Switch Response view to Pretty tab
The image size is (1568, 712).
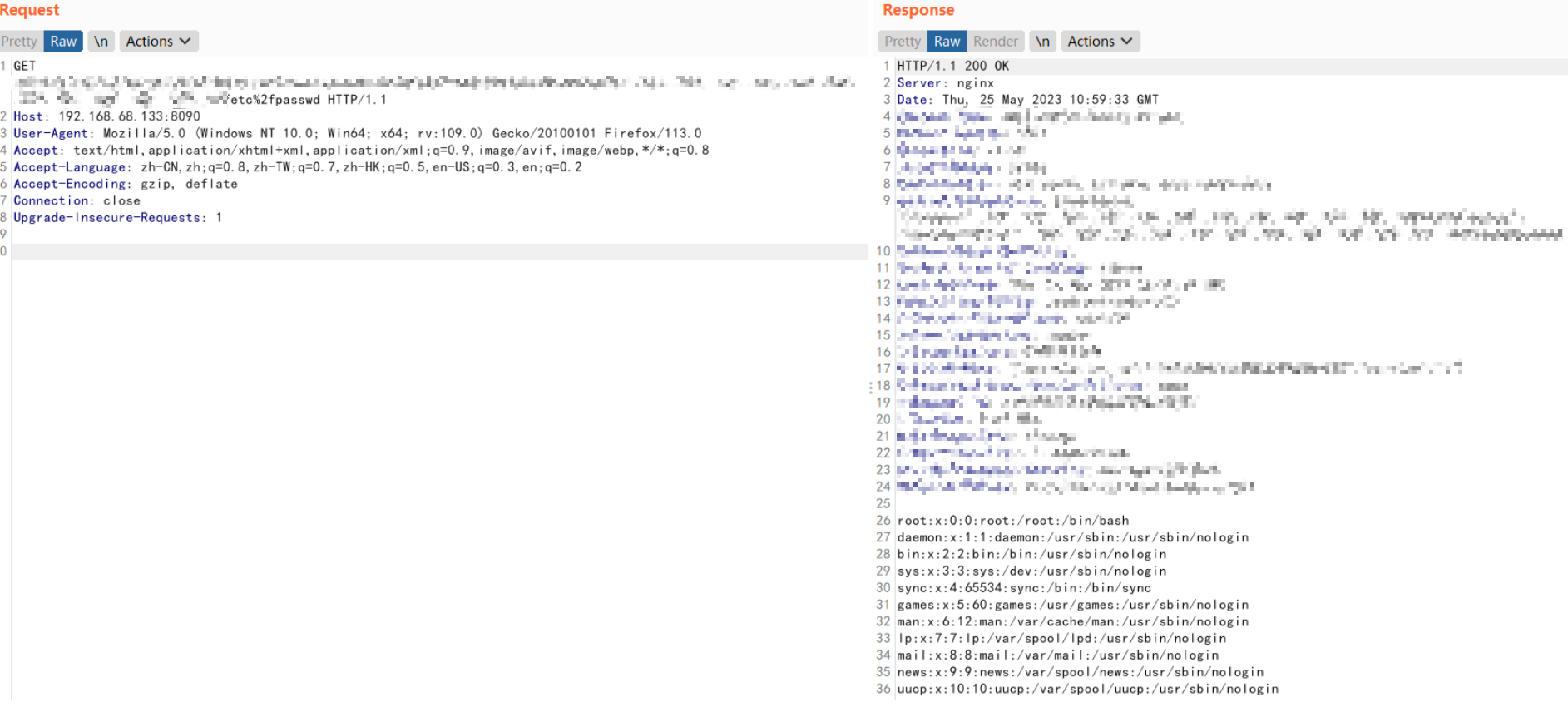coord(903,42)
